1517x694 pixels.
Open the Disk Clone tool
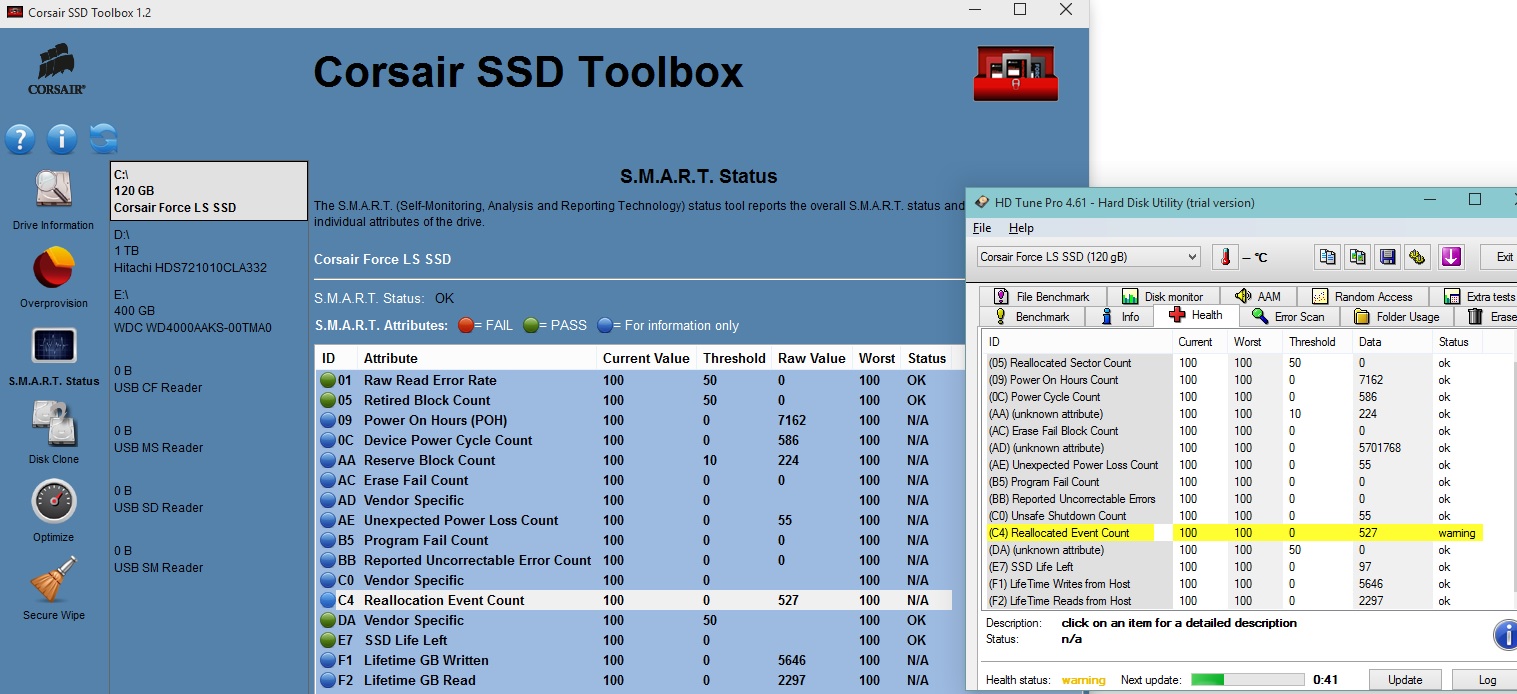pos(53,423)
